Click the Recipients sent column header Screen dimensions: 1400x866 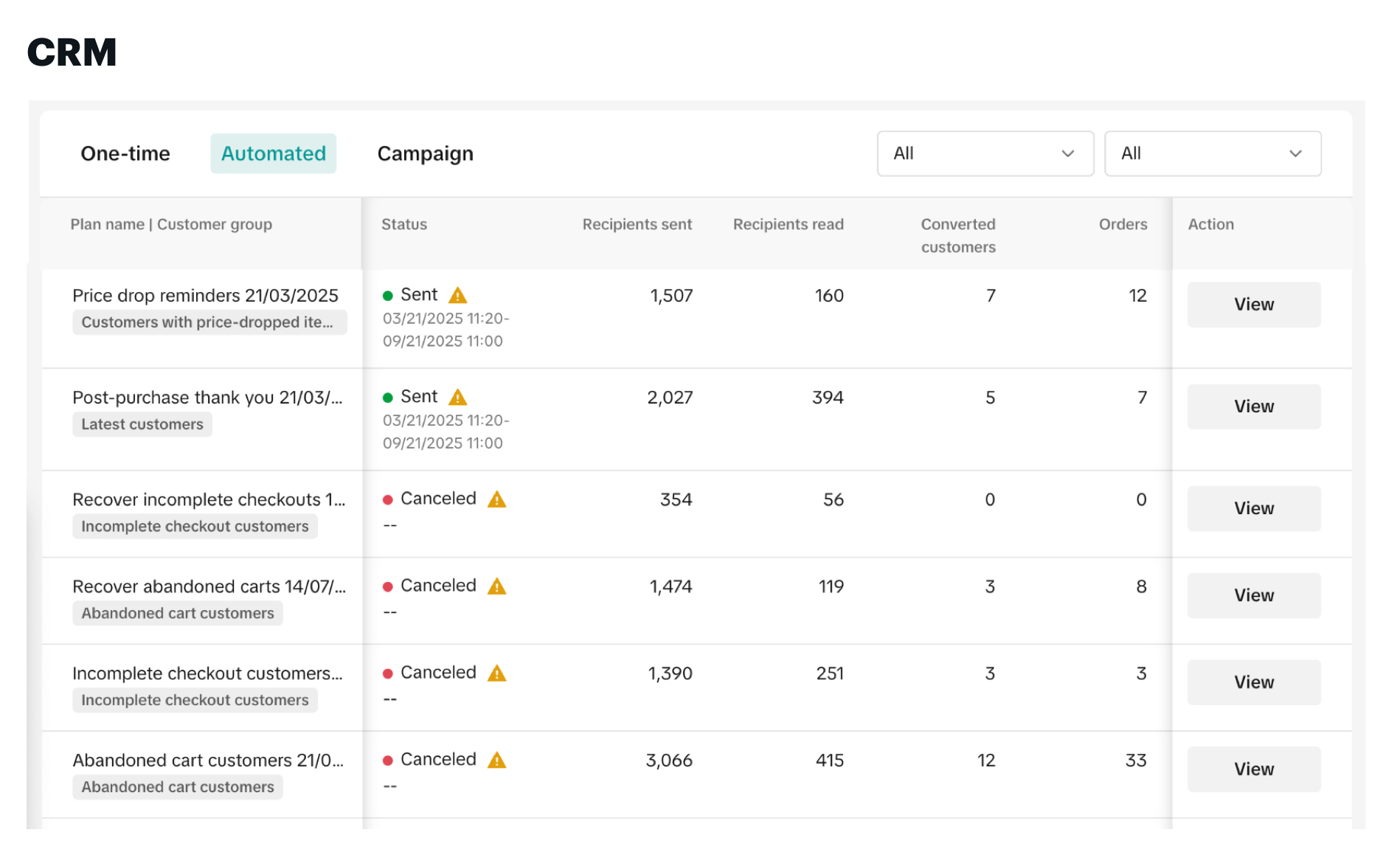[637, 224]
